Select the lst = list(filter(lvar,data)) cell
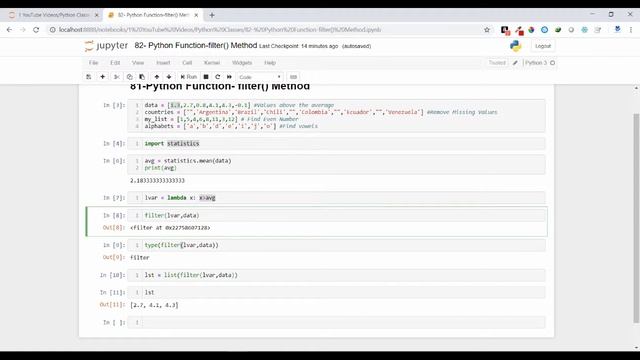Image resolution: width=640 pixels, height=360 pixels. coord(336,275)
